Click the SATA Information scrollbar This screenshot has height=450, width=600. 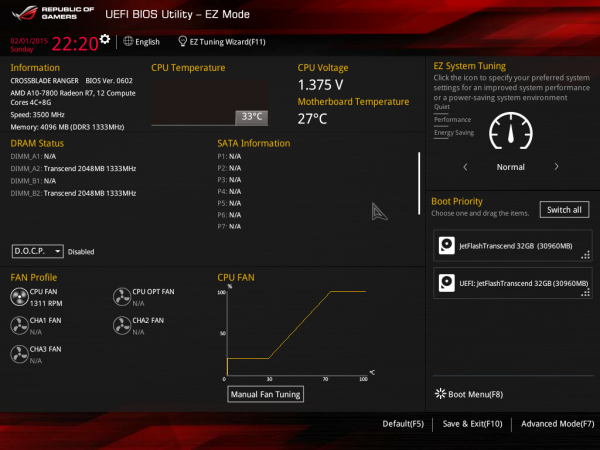click(419, 183)
